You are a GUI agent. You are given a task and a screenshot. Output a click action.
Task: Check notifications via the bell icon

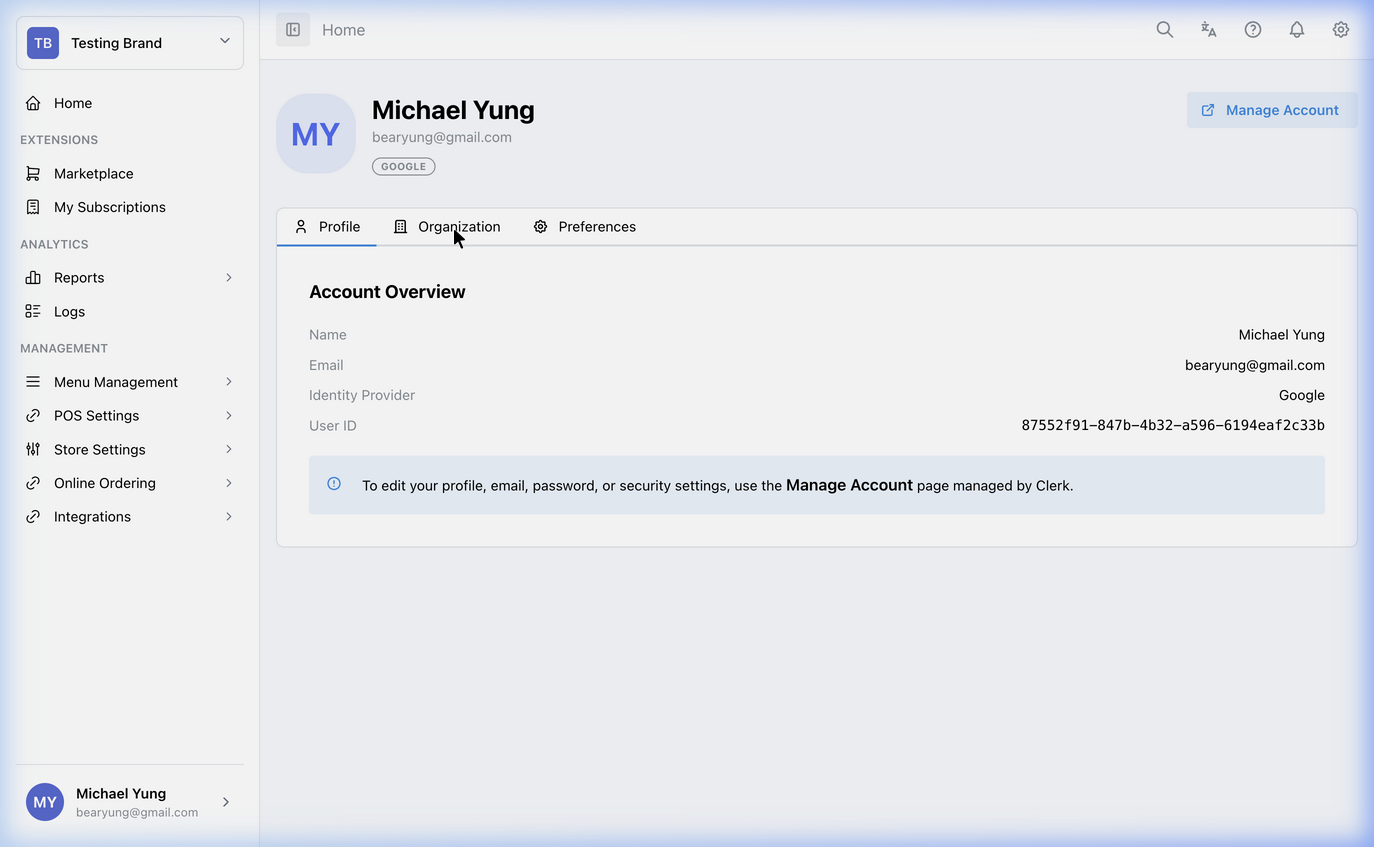tap(1296, 29)
